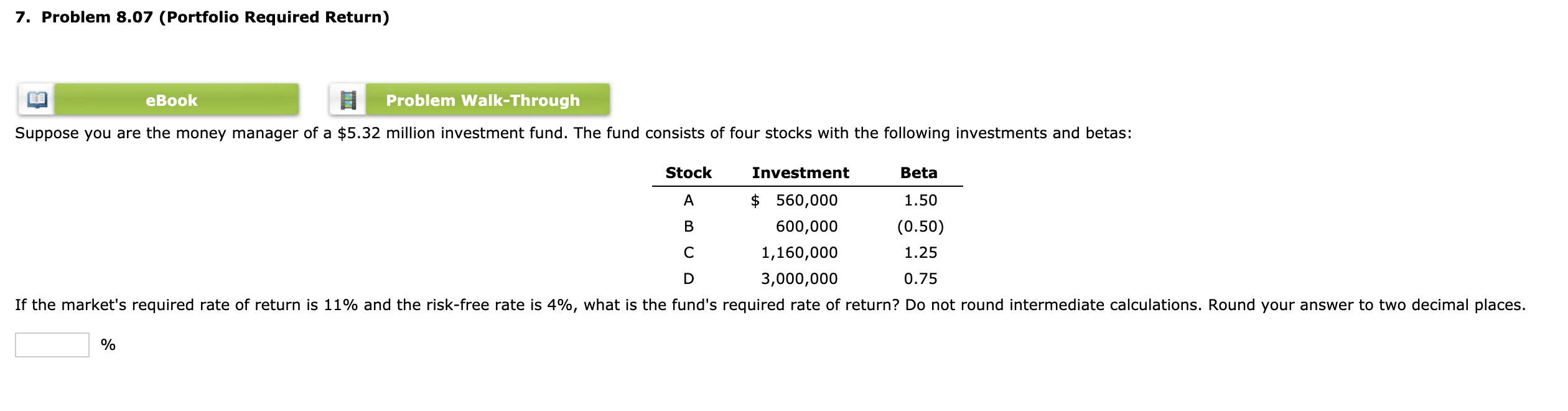This screenshot has height=411, width=1568.
Task: Select Stock D in the table
Action: coord(688,279)
